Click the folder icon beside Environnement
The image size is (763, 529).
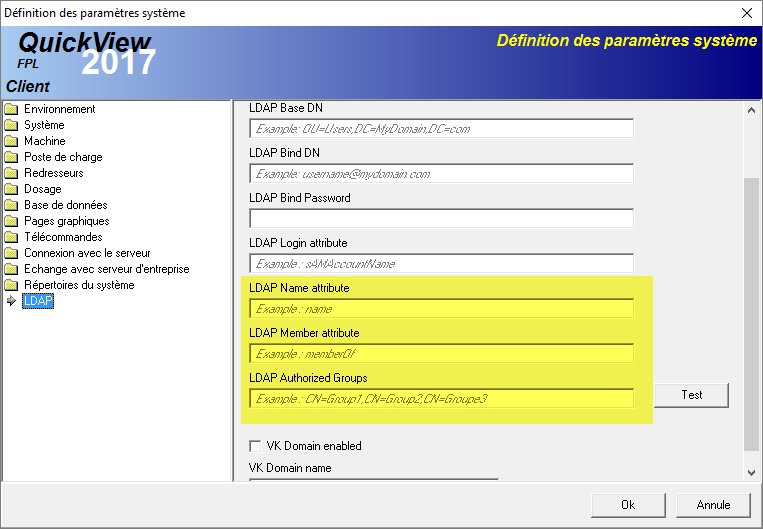click(11, 109)
